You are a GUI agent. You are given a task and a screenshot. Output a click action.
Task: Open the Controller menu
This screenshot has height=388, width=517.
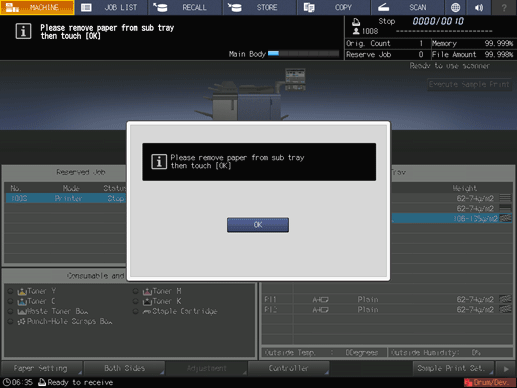click(289, 368)
